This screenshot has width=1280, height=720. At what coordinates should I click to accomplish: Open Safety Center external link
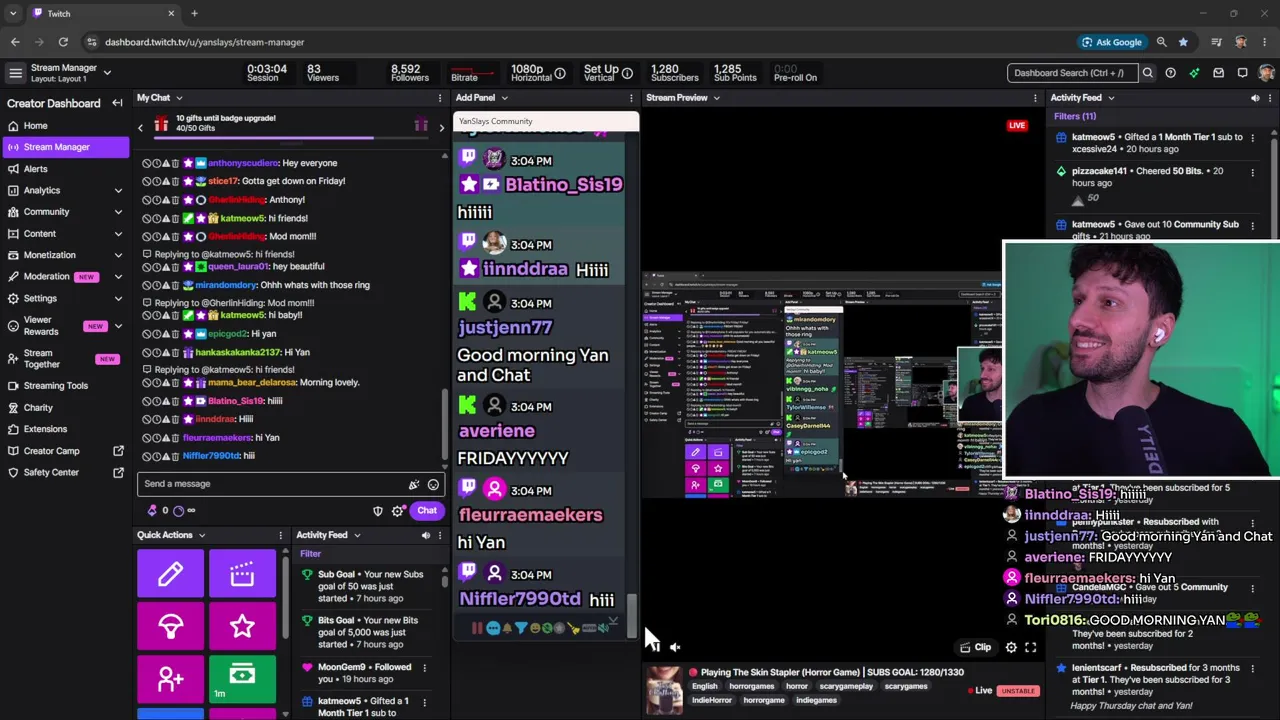click(x=65, y=472)
